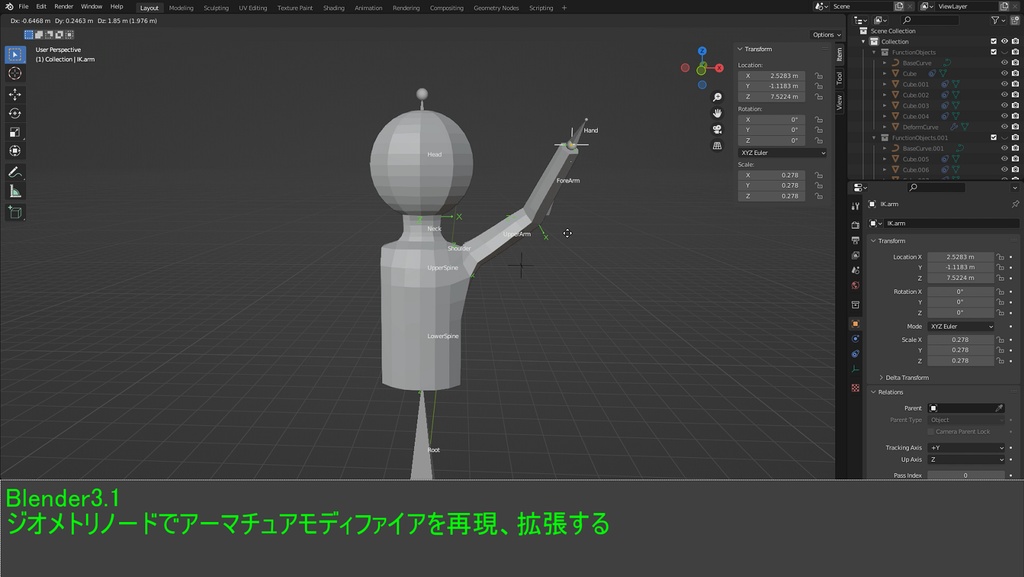Open the Object properties tab icon
The image size is (1024, 577).
(856, 324)
